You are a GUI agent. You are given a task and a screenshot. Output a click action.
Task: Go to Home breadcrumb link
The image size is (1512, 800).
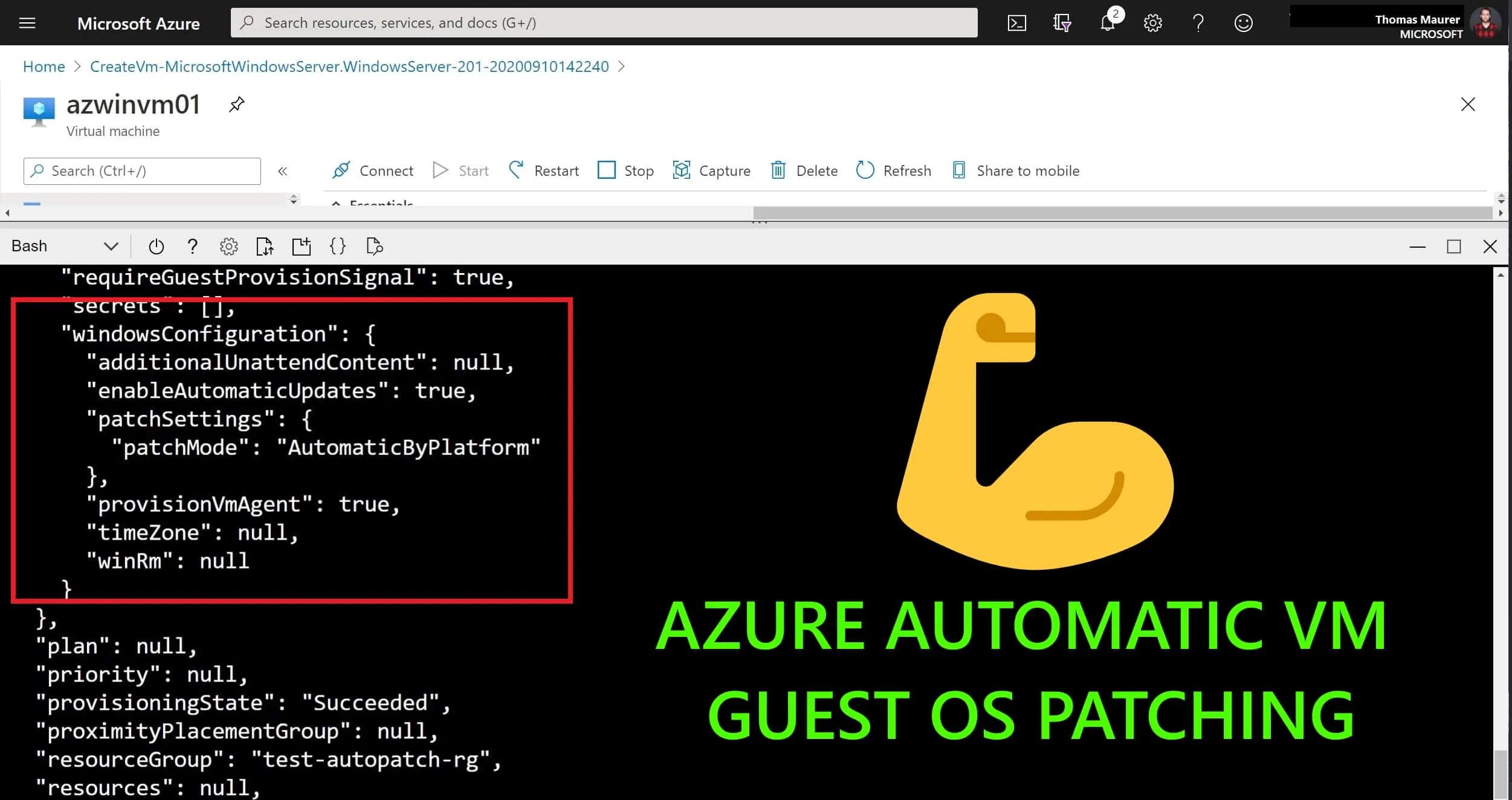44,66
